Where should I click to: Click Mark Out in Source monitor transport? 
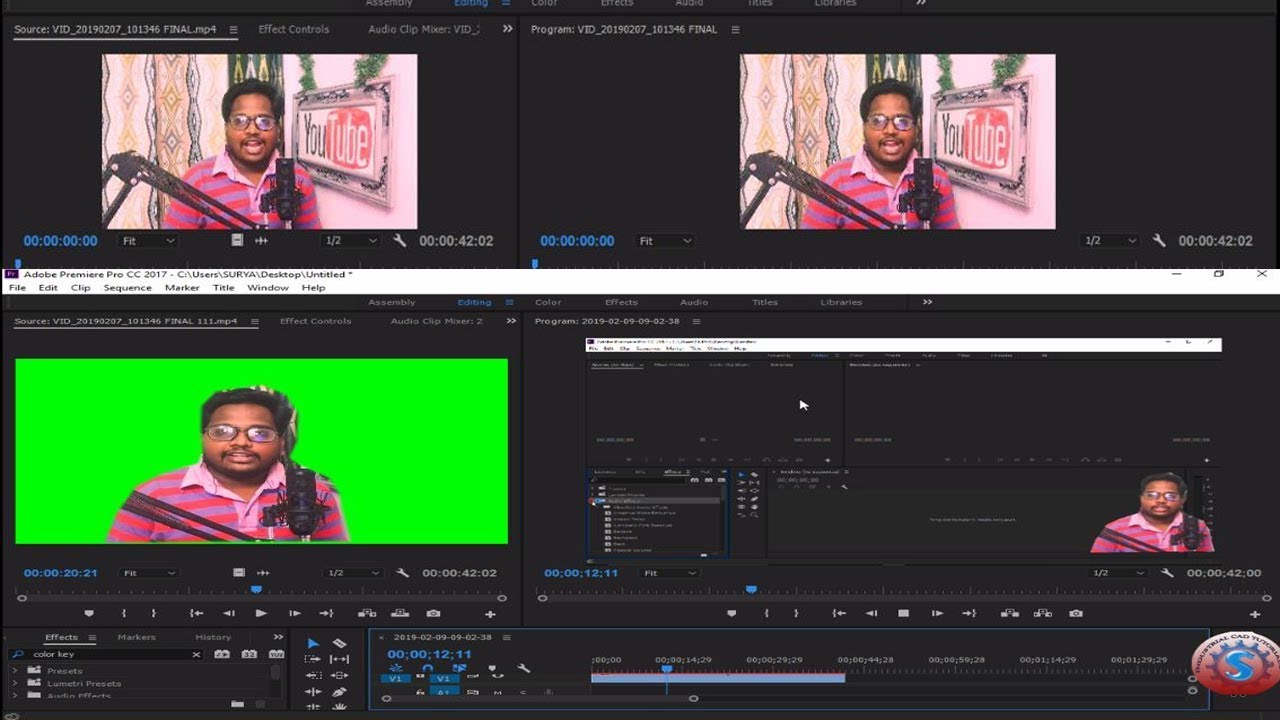pos(153,613)
